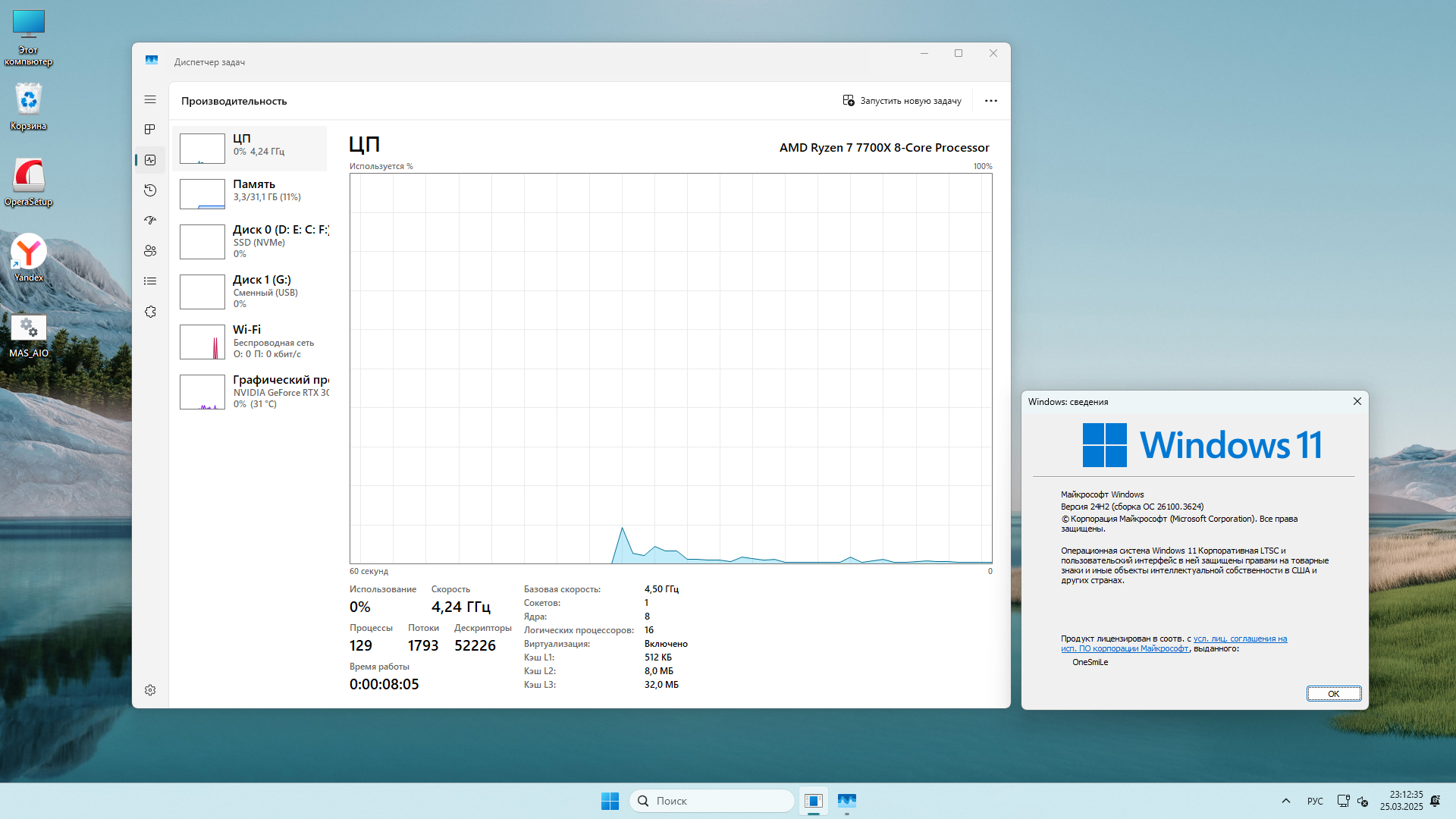Open Task Manager settings gear
The height and width of the screenshot is (819, 1456).
coord(150,690)
